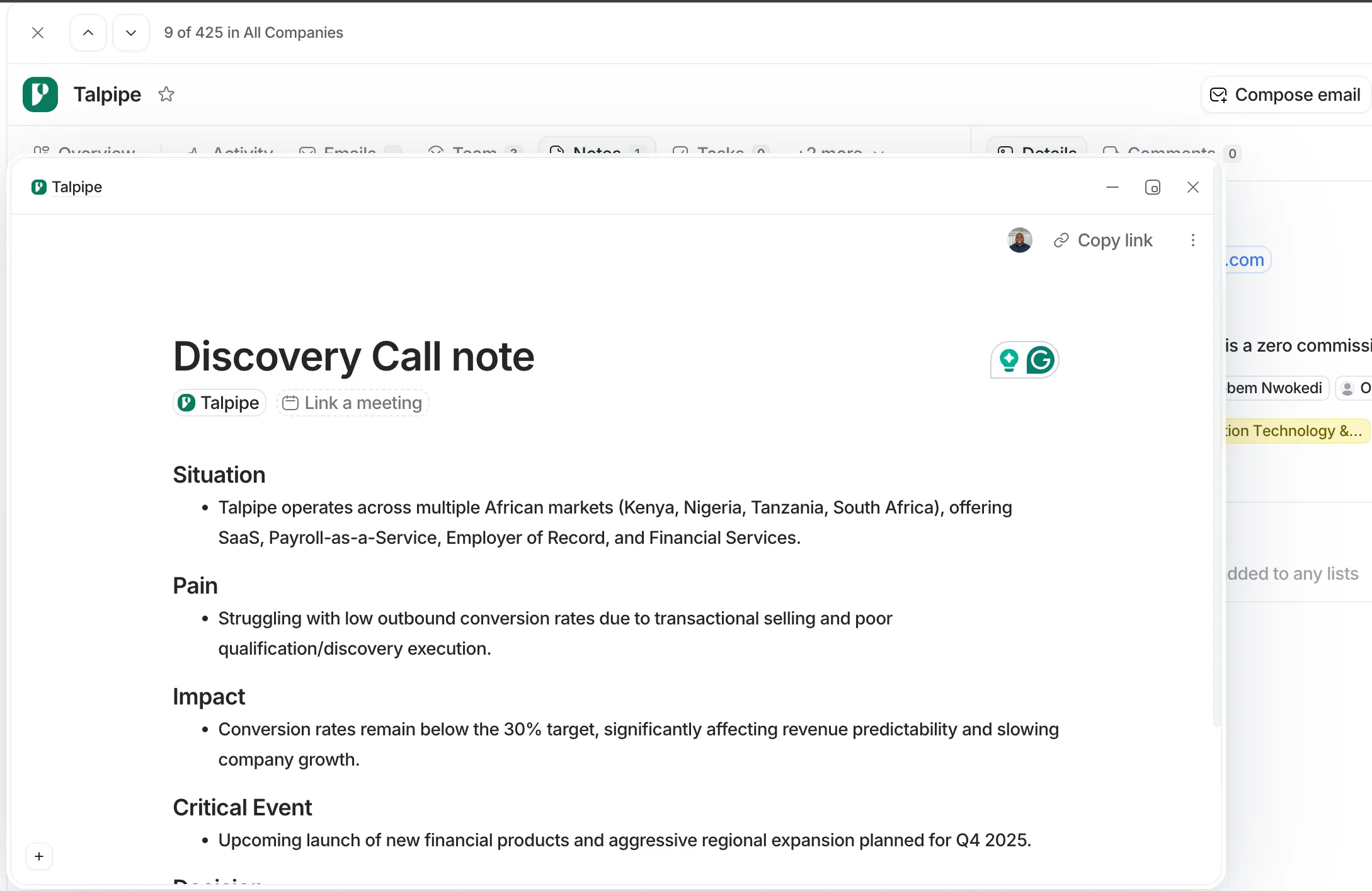Click the Compose email button
Screen dimensions: 1372x891
tap(1285, 95)
